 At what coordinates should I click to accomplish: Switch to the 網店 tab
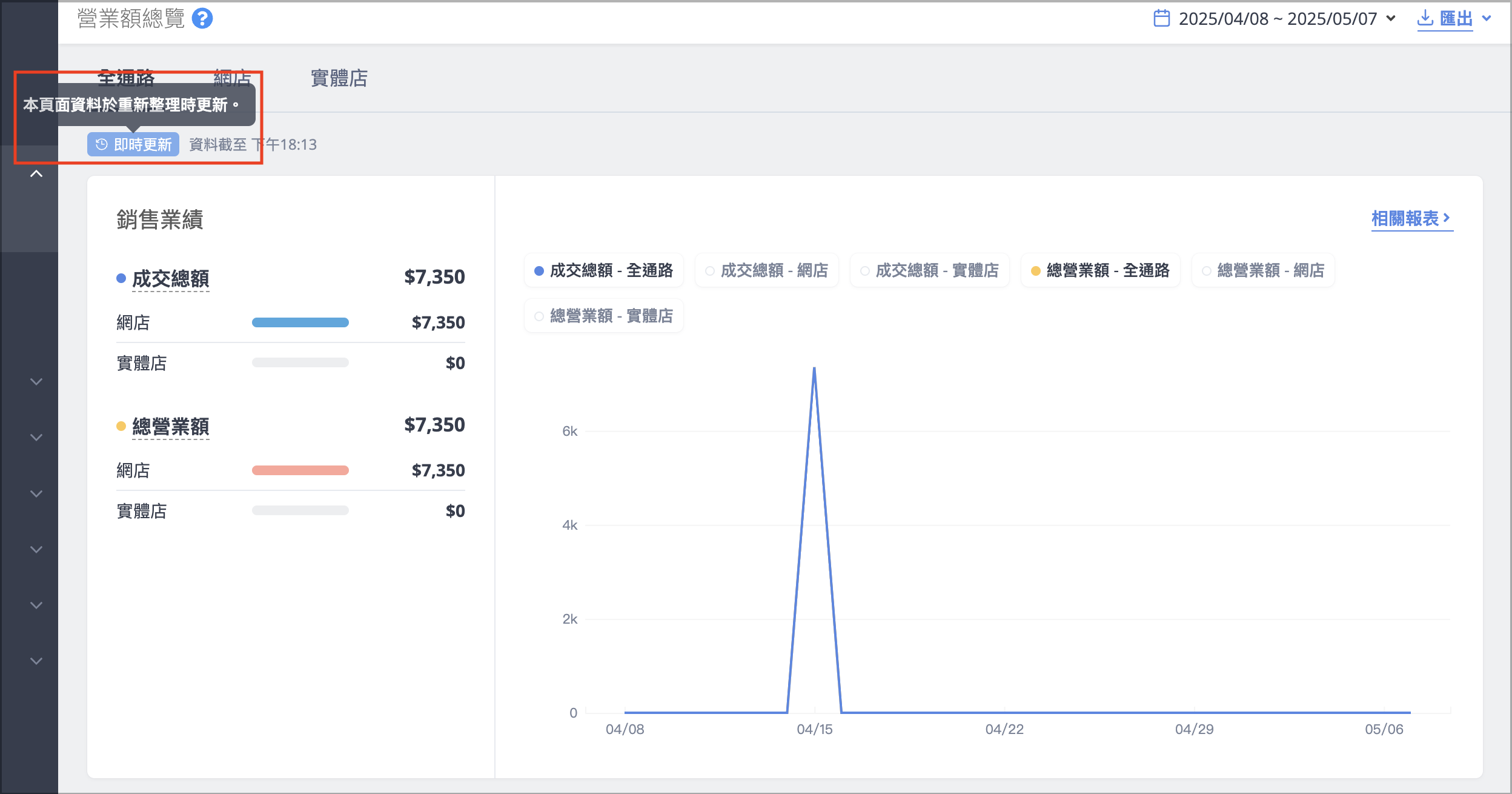[x=233, y=78]
